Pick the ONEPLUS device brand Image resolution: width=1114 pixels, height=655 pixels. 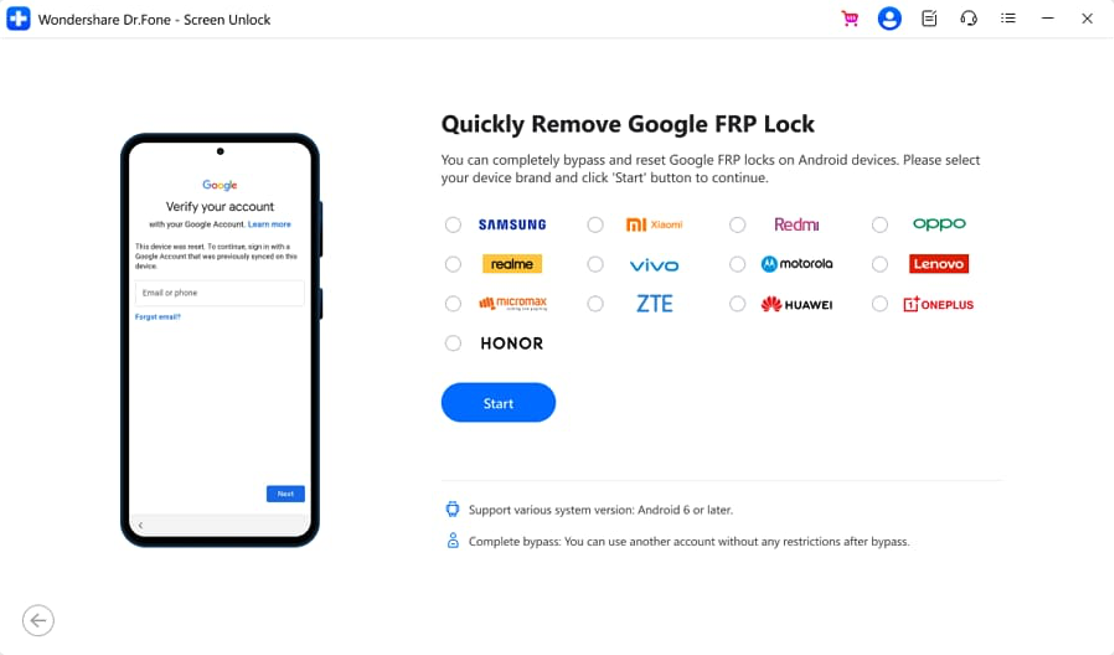click(x=879, y=304)
